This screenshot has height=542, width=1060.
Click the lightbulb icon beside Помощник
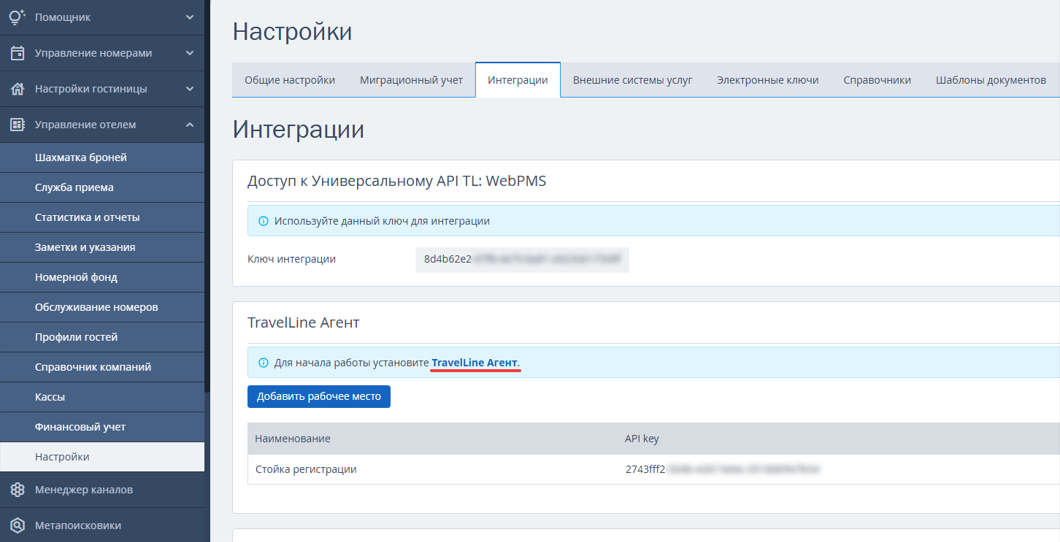[x=17, y=18]
